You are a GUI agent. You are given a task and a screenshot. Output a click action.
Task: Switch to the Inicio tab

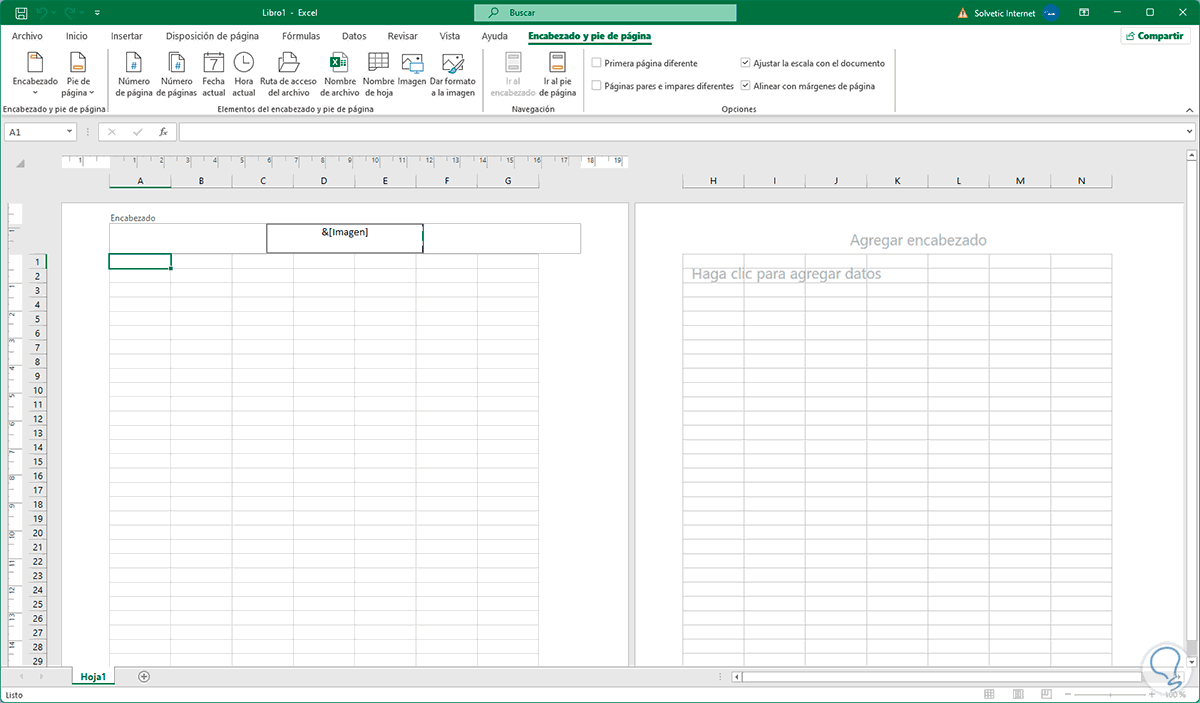(77, 36)
